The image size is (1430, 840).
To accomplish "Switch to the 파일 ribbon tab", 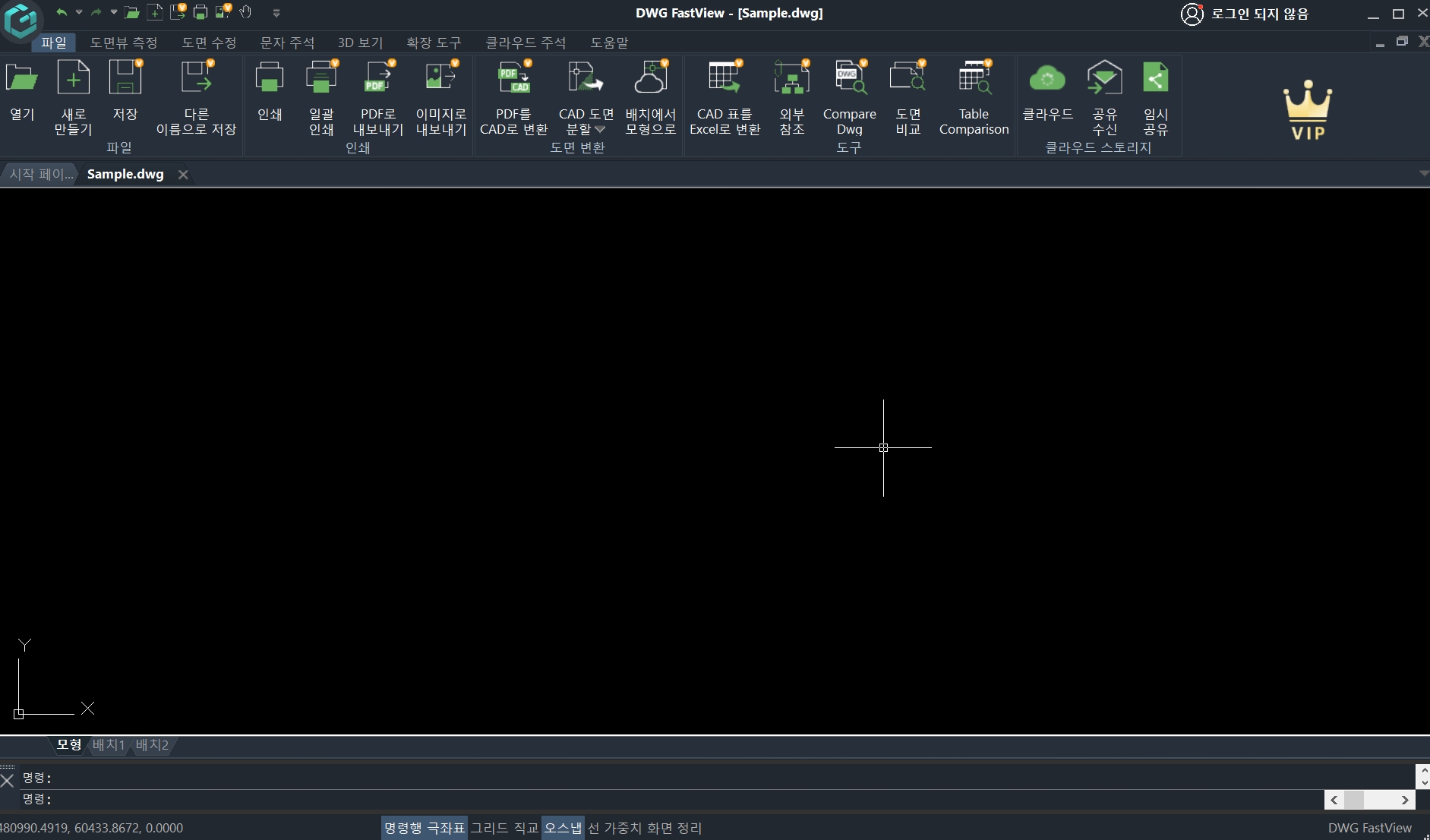I will 54,43.
